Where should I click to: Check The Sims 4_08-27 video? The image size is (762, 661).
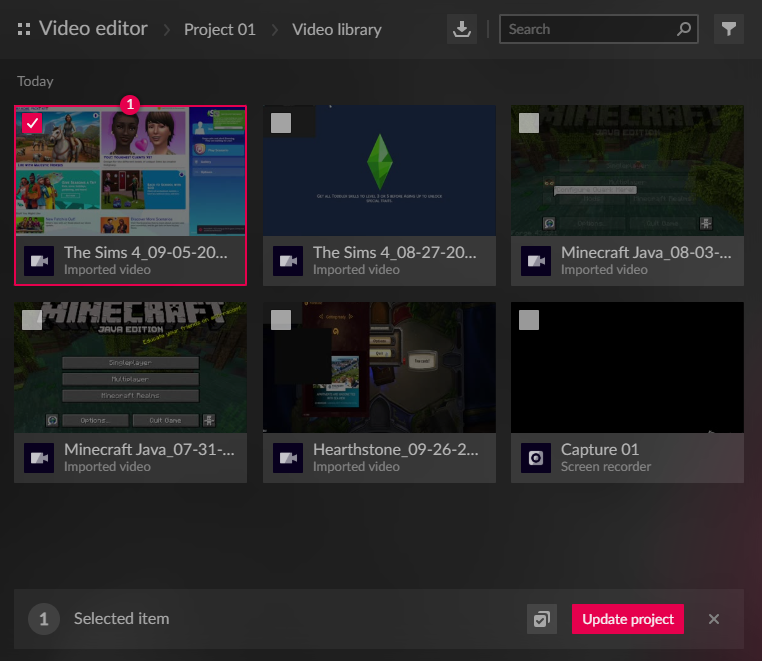click(281, 123)
